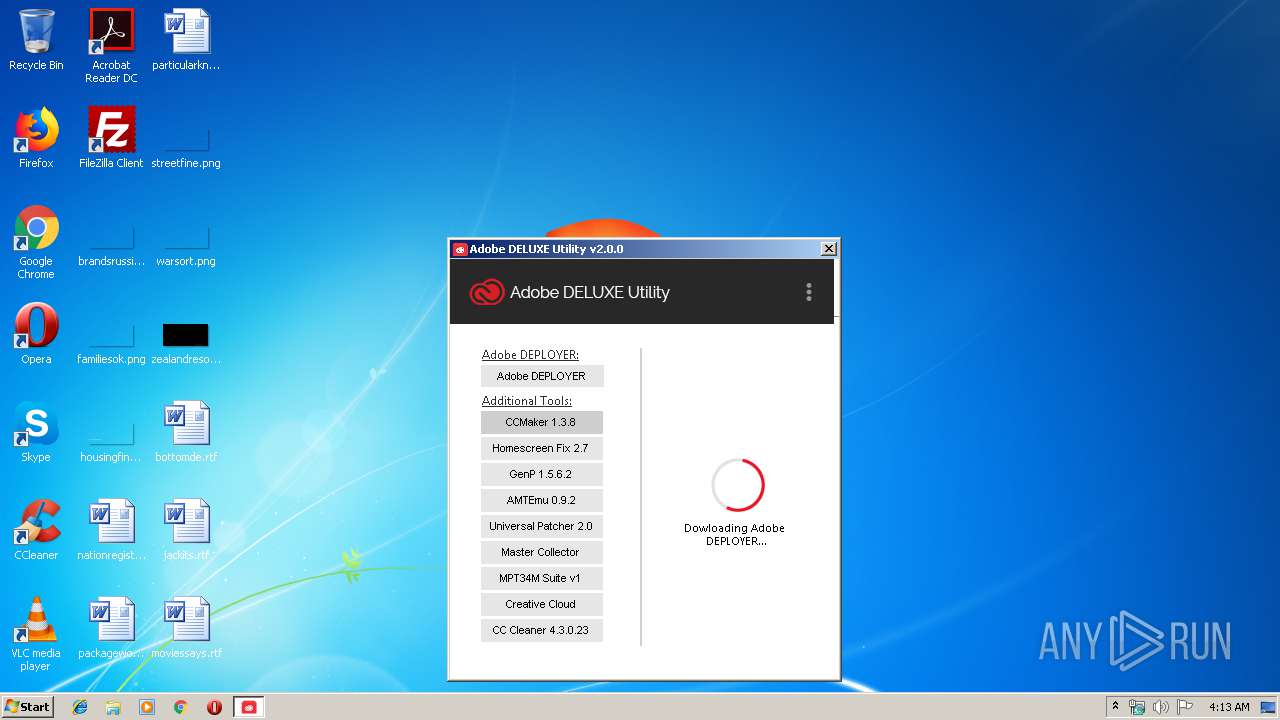Open the Creative Cloud tool button
Viewport: 1280px width, 720px height.
[541, 604]
